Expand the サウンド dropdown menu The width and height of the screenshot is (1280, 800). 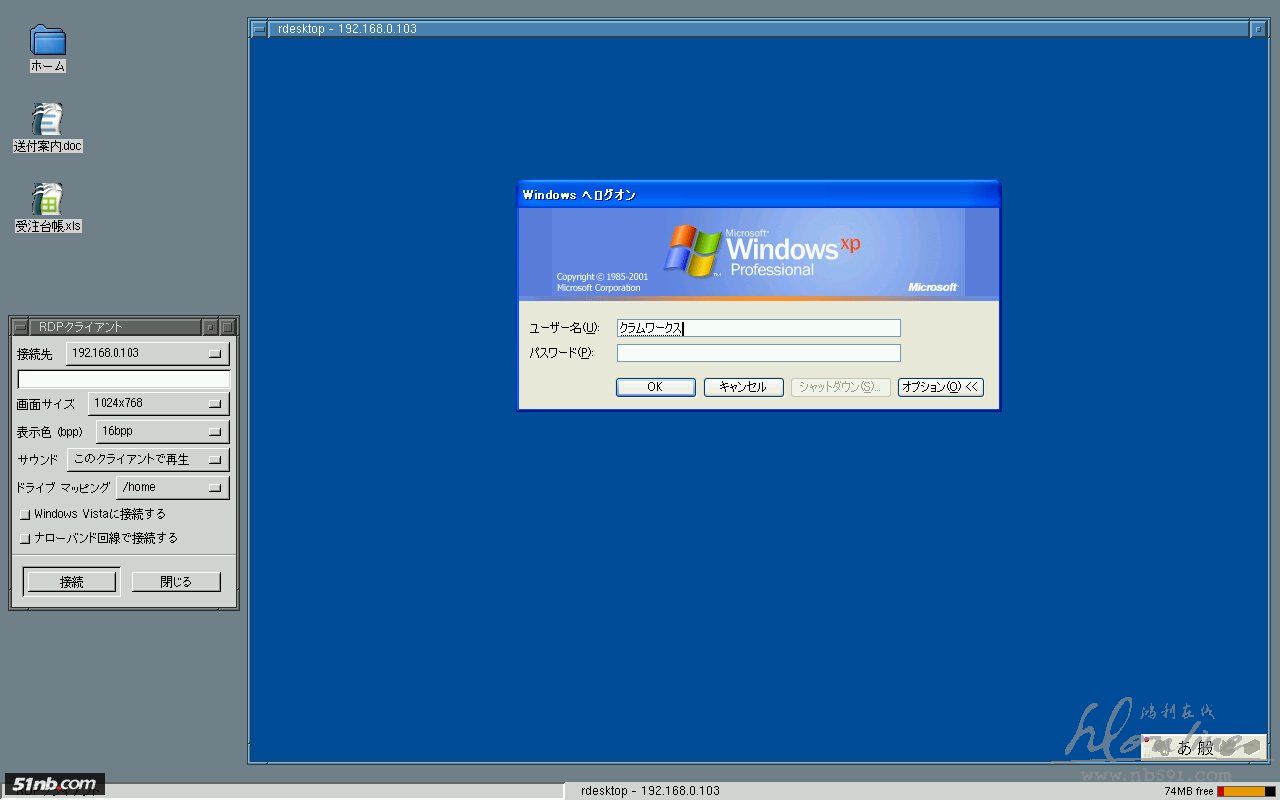[148, 460]
